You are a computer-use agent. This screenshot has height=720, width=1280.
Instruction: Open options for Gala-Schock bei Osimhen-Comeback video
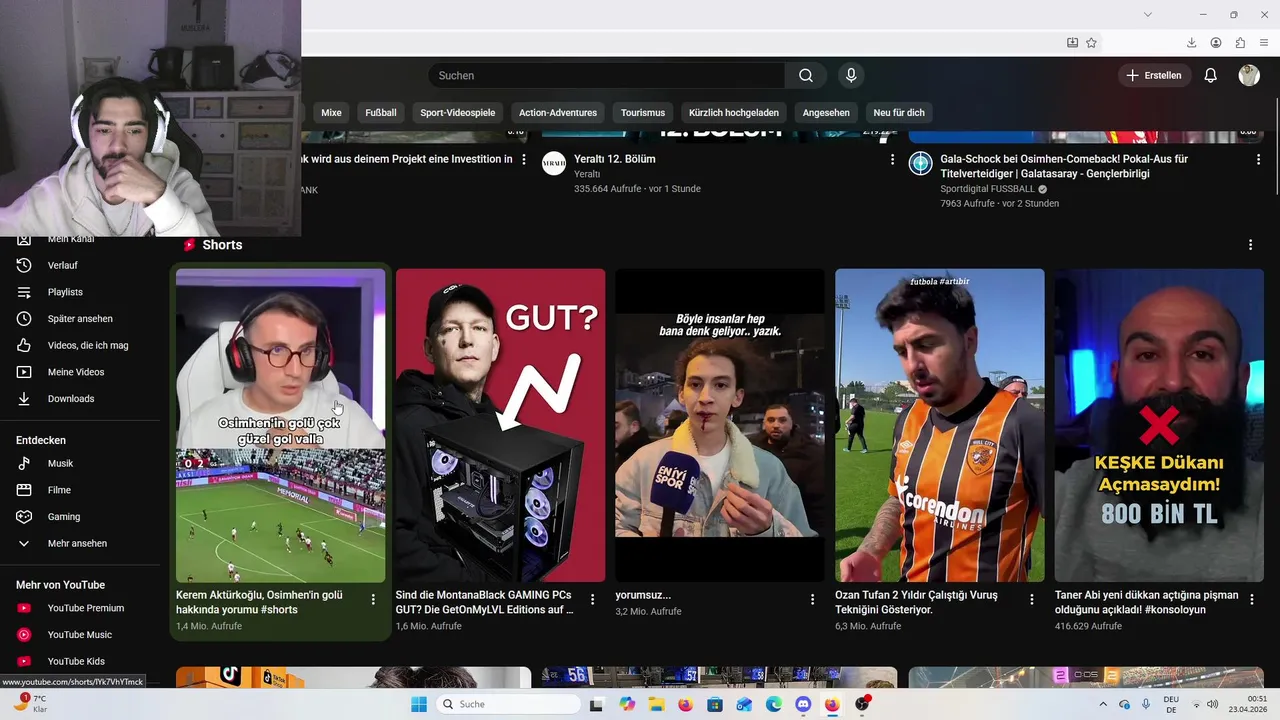(x=1258, y=159)
